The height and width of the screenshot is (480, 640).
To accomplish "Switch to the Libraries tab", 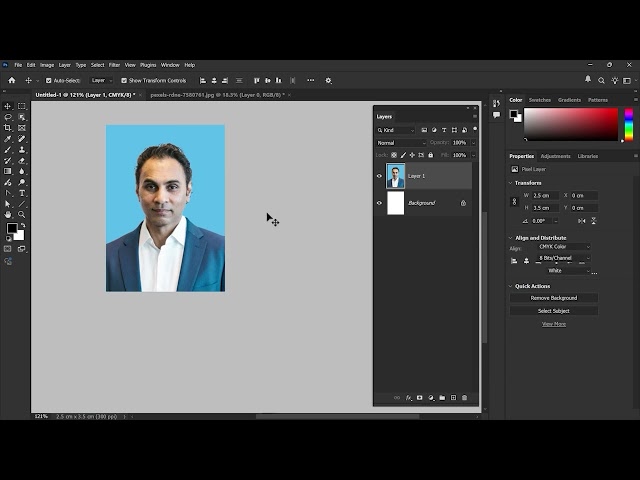I will pyautogui.click(x=587, y=156).
